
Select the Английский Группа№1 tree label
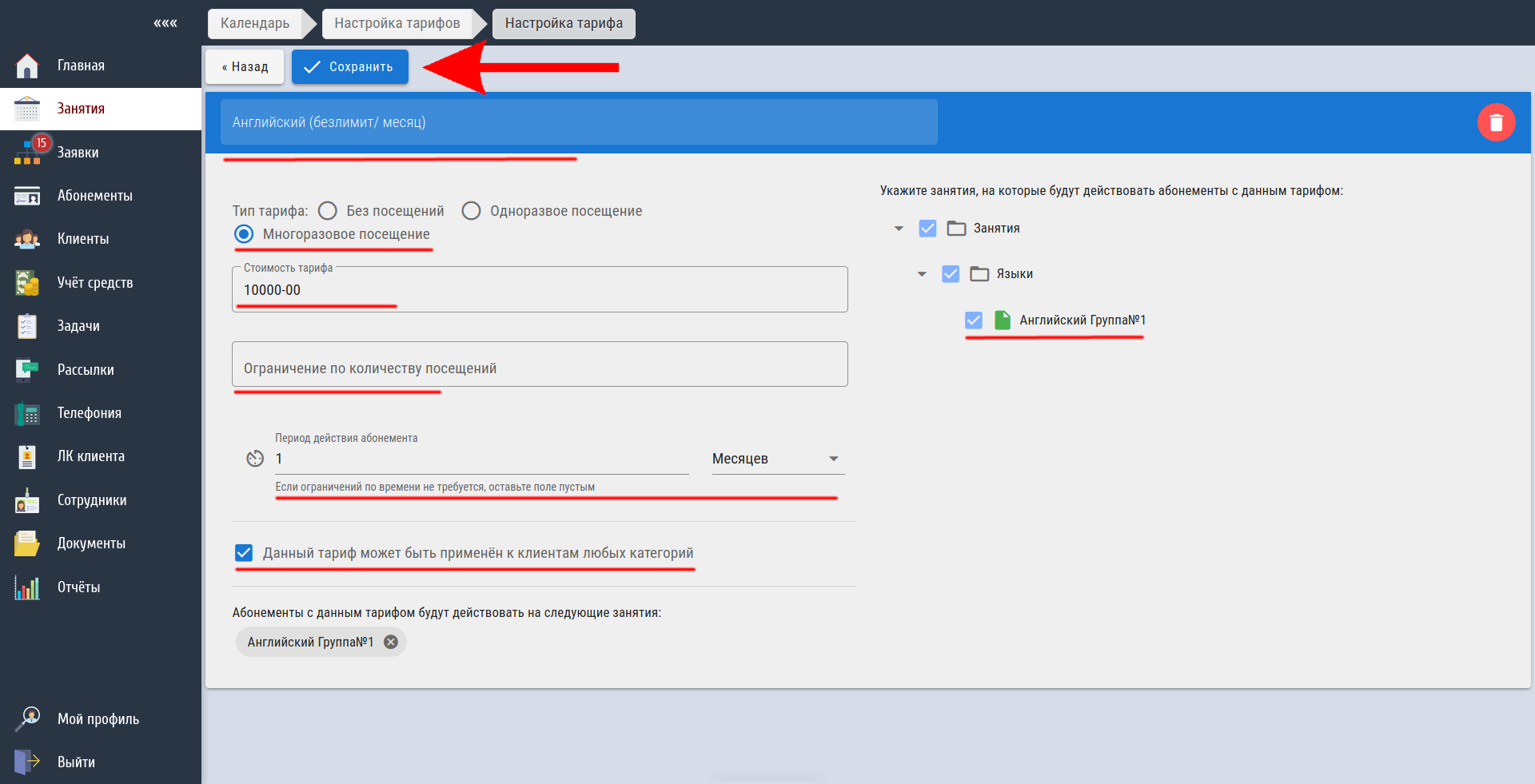click(x=1082, y=320)
